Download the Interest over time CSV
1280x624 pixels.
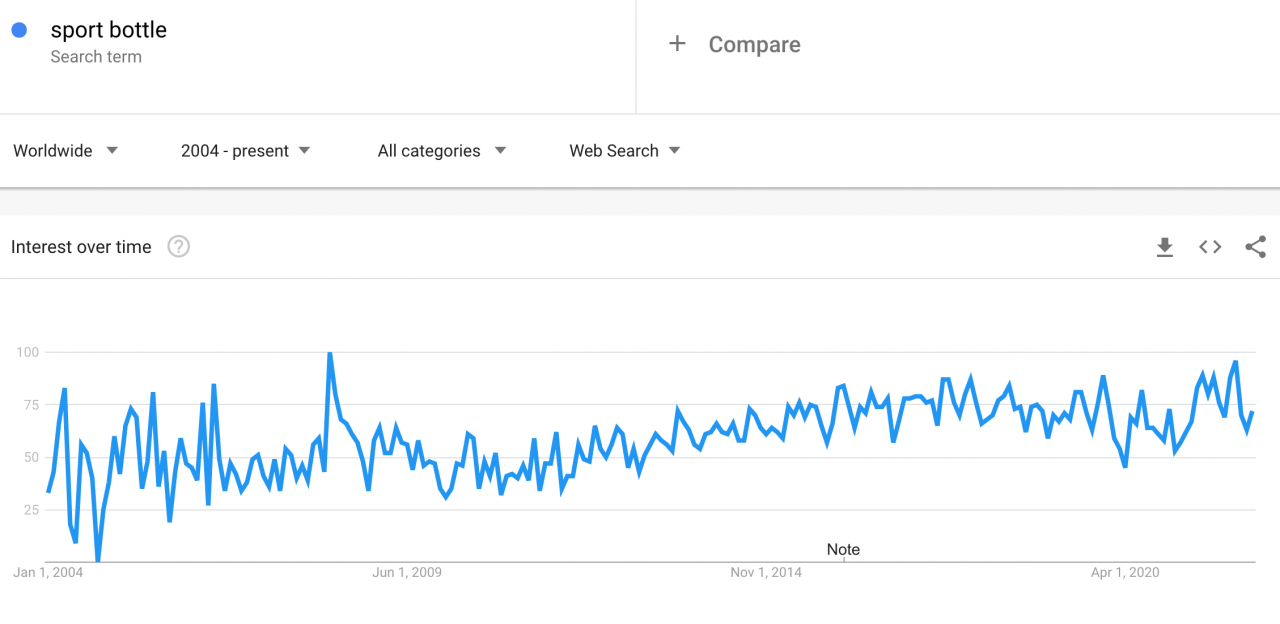pos(1164,247)
